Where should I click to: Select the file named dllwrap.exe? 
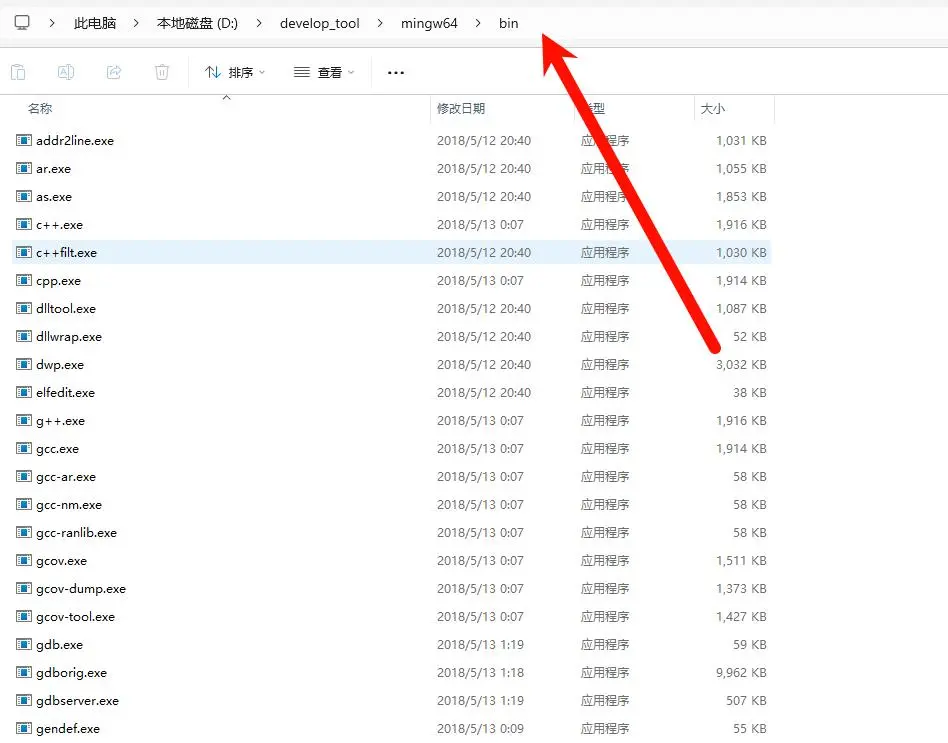[68, 337]
